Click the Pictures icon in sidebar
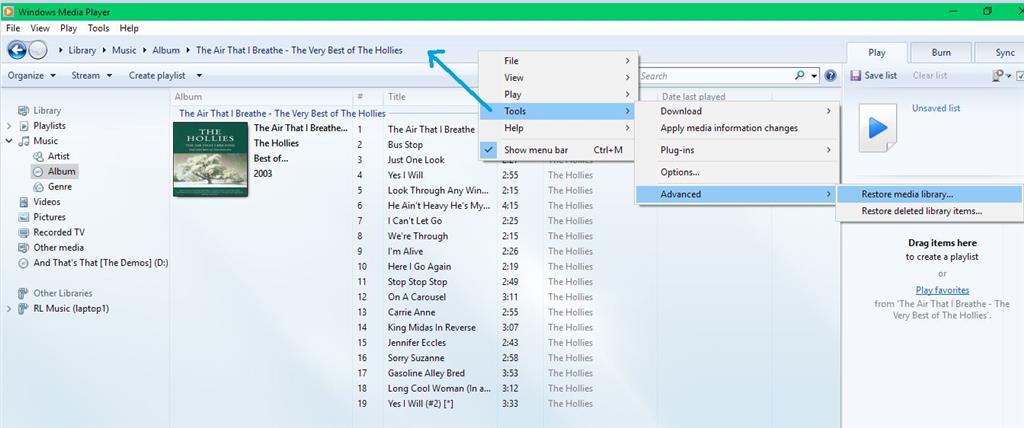 pyautogui.click(x=24, y=217)
